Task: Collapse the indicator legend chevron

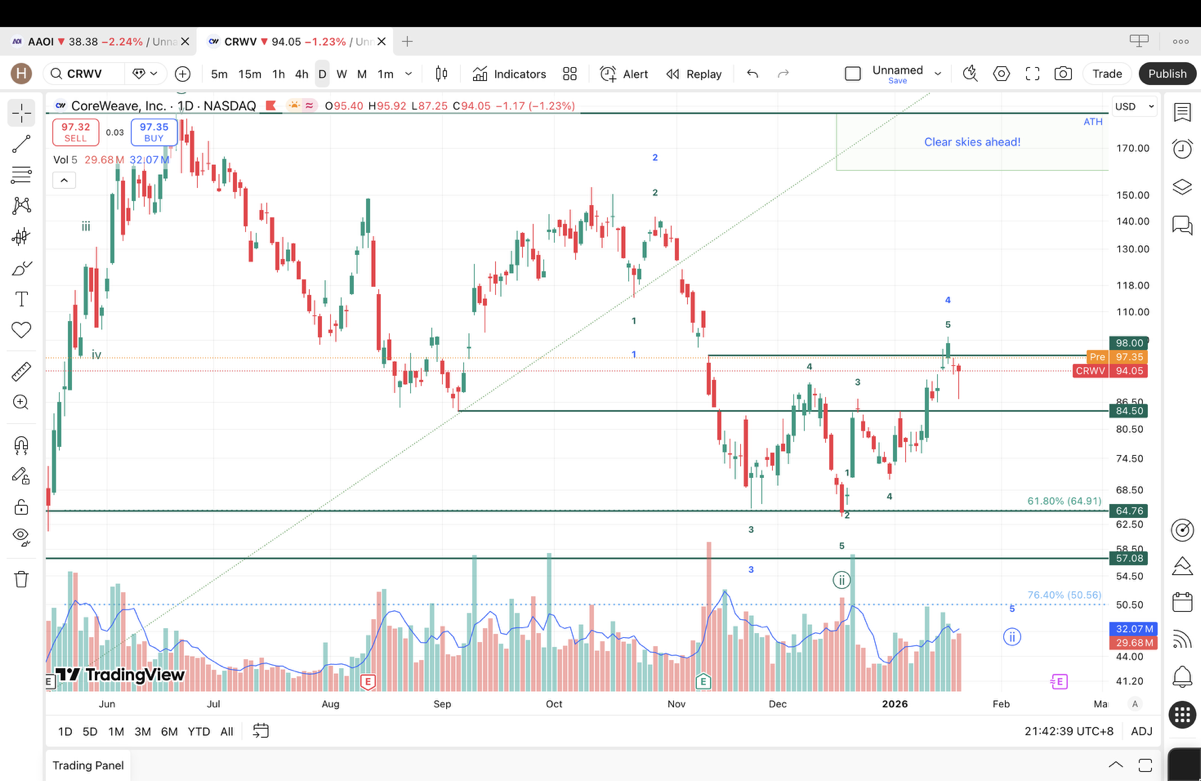Action: (x=64, y=180)
